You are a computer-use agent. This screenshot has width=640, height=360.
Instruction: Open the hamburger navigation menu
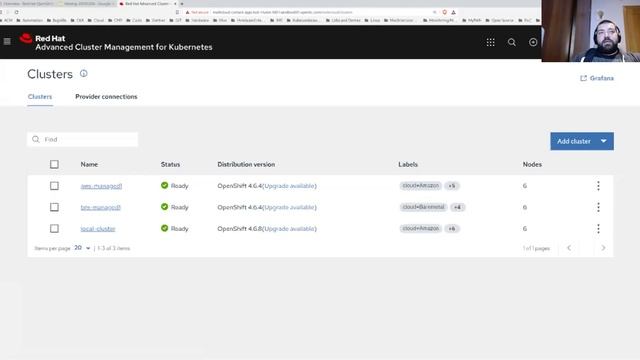tap(7, 41)
